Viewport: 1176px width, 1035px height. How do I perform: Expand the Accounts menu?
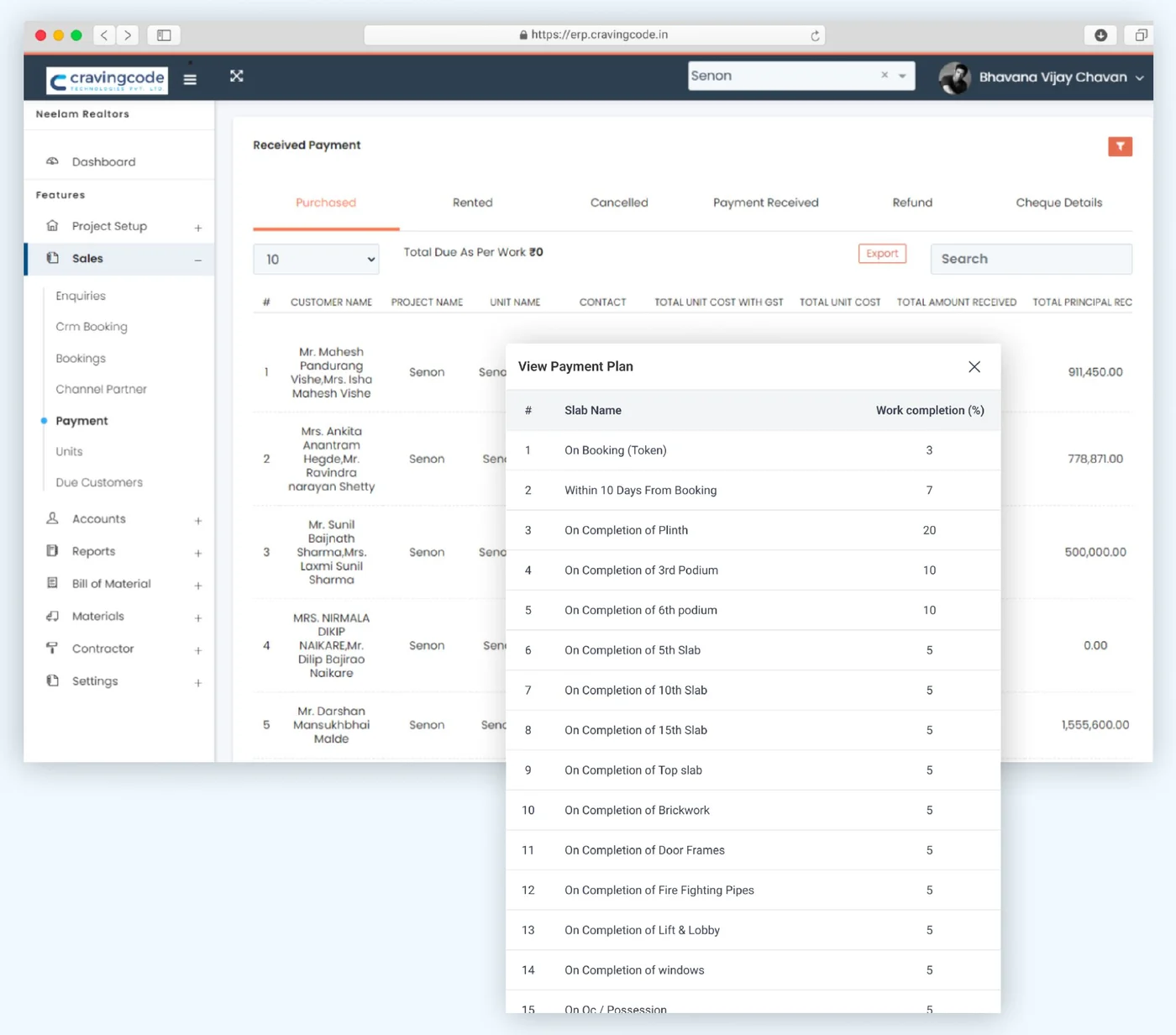198,521
